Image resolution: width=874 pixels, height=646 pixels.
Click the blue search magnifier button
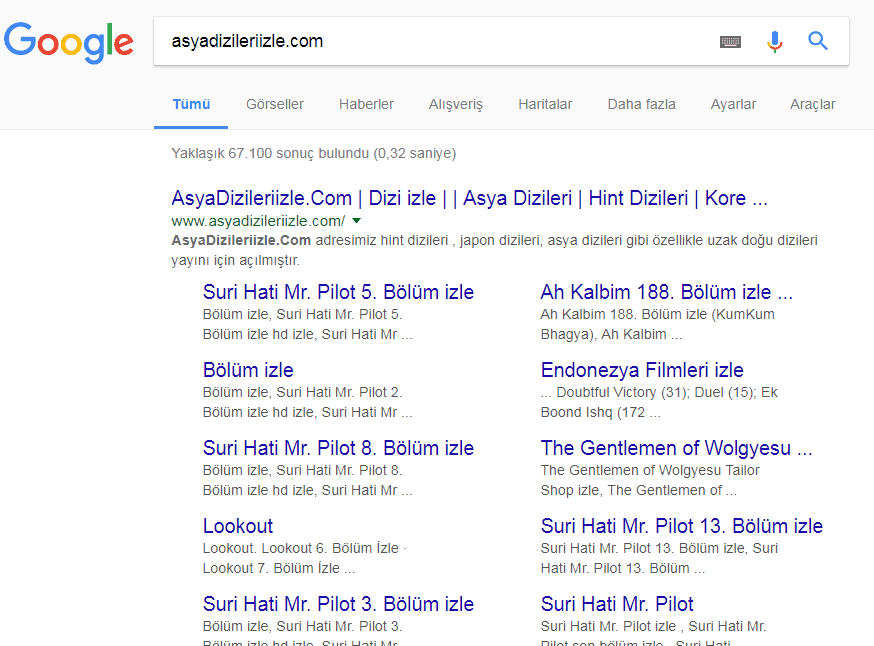pos(818,42)
